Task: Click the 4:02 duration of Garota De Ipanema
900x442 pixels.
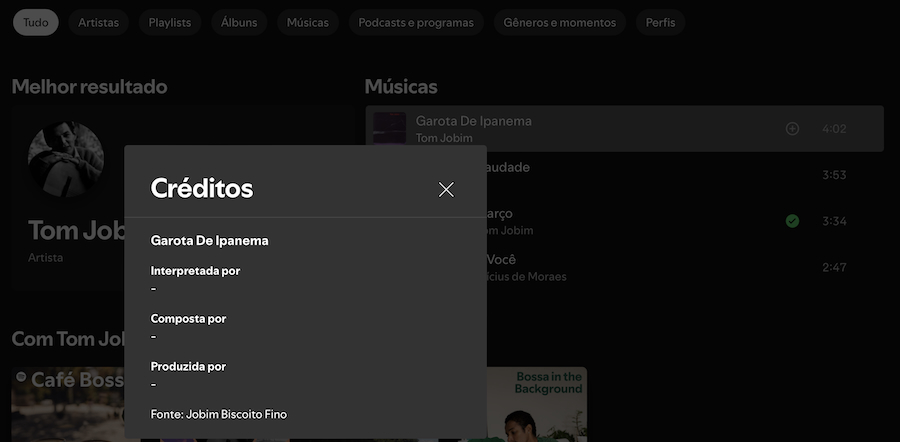Action: (x=834, y=129)
